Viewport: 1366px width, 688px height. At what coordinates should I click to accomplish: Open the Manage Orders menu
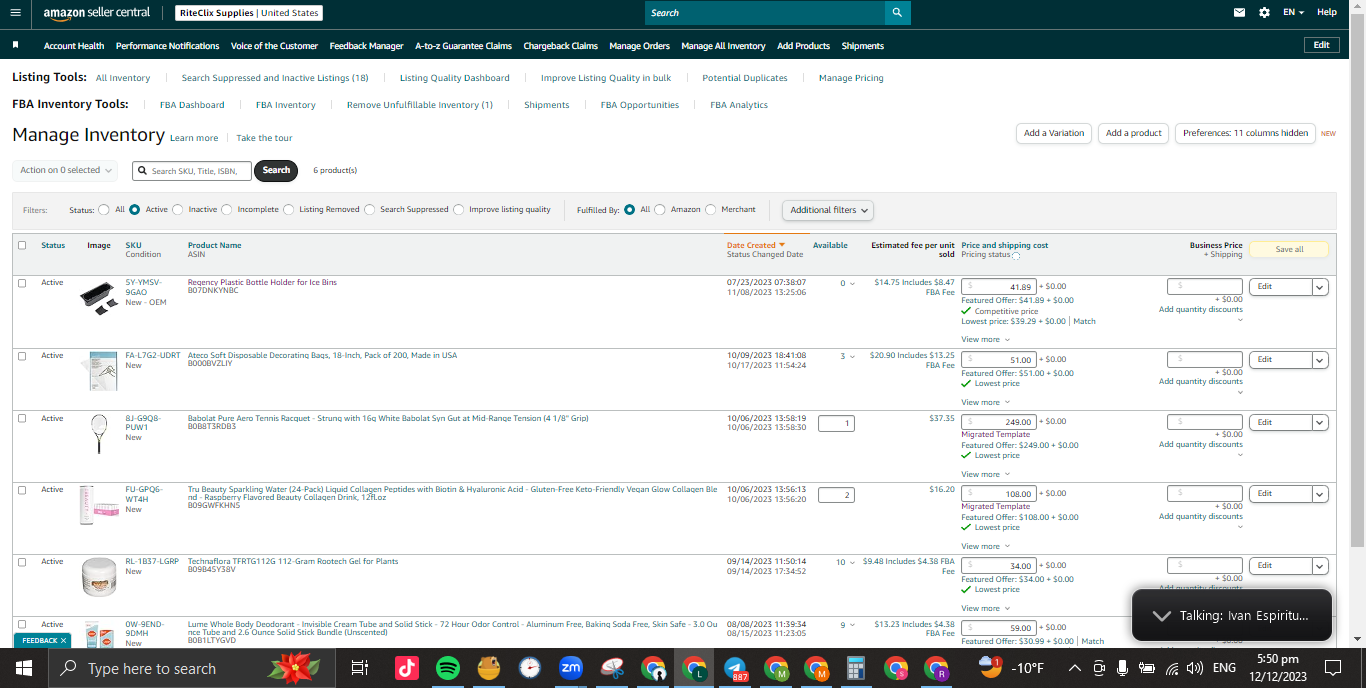[639, 46]
